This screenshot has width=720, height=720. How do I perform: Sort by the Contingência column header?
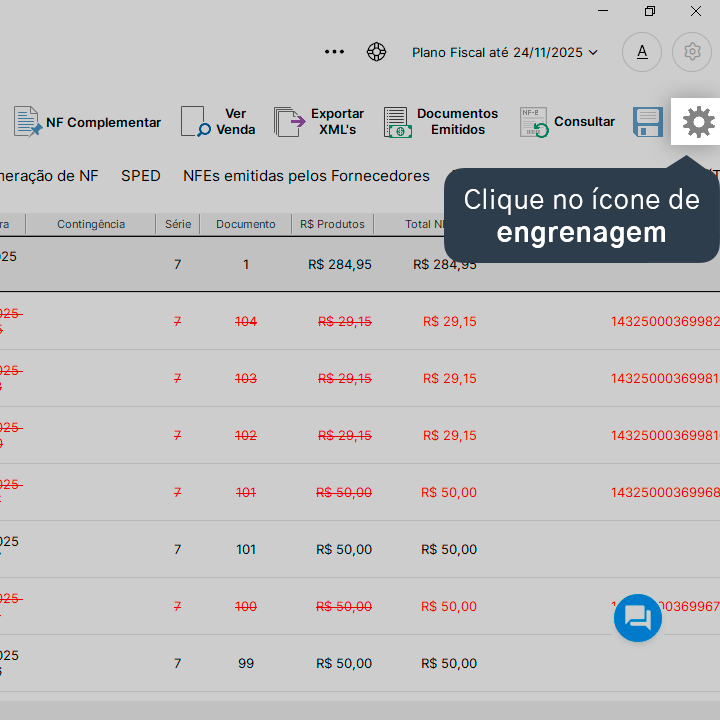(91, 224)
